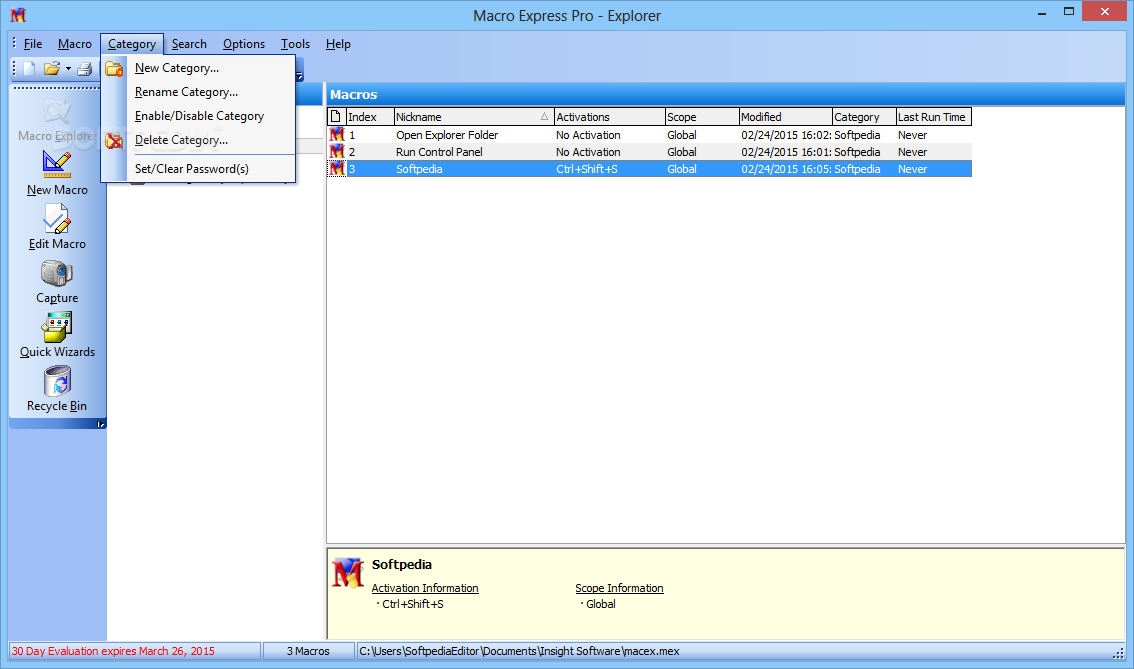The height and width of the screenshot is (669, 1134).
Task: Open the dropdown arrow beside Open folder
Action: (x=68, y=69)
